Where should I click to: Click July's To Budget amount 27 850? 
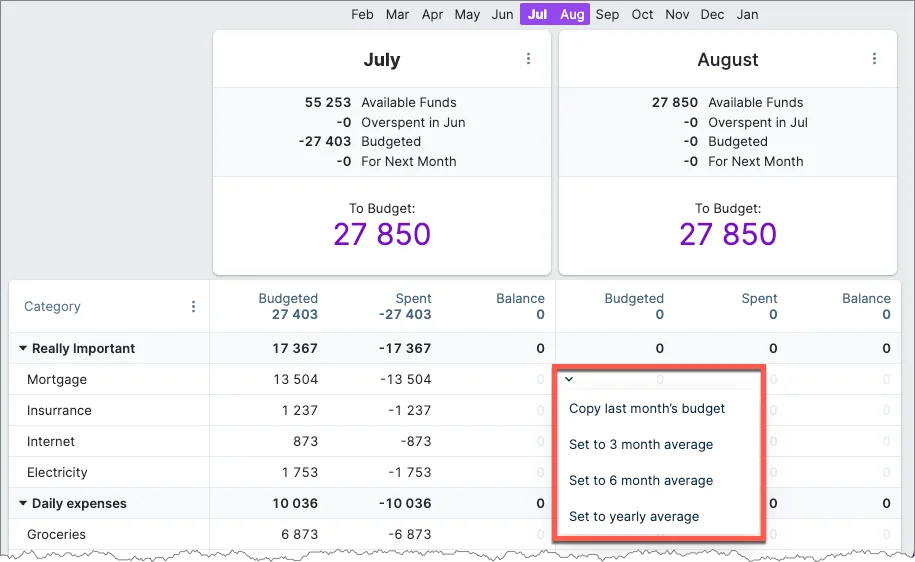pyautogui.click(x=381, y=235)
